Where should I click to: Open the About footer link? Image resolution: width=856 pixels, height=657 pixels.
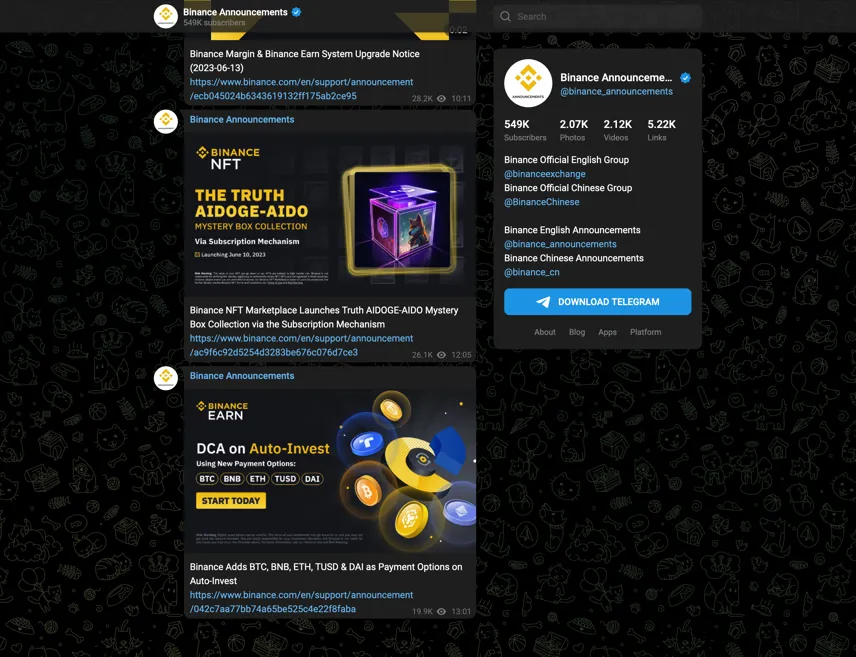(545, 332)
